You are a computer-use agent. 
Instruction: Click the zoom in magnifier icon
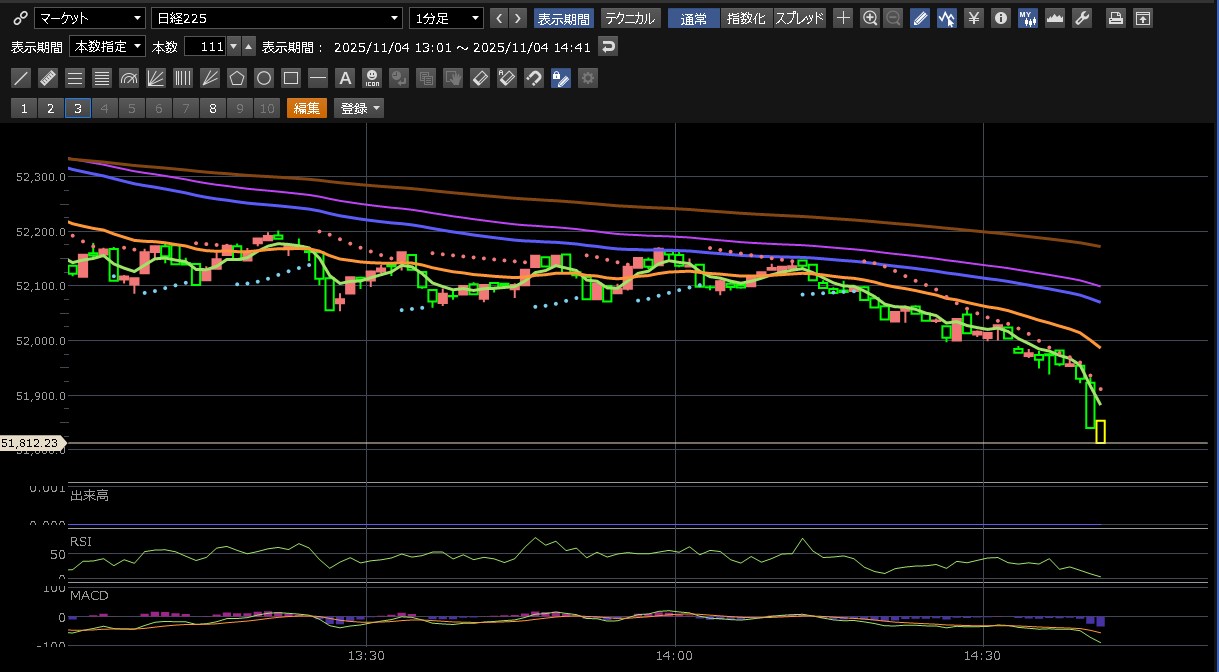pos(870,18)
